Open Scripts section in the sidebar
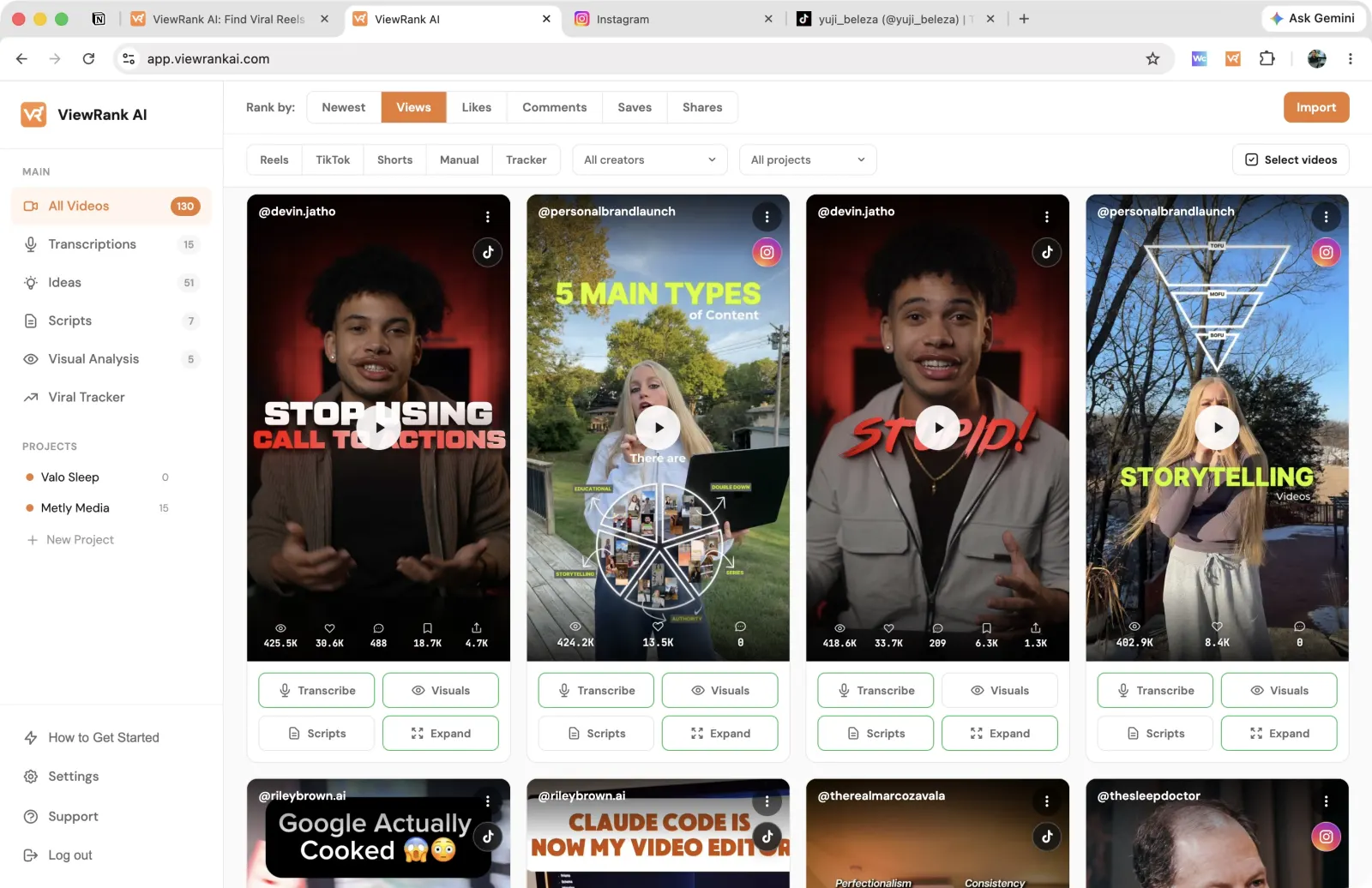Viewport: 1372px width, 888px height. click(x=111, y=321)
